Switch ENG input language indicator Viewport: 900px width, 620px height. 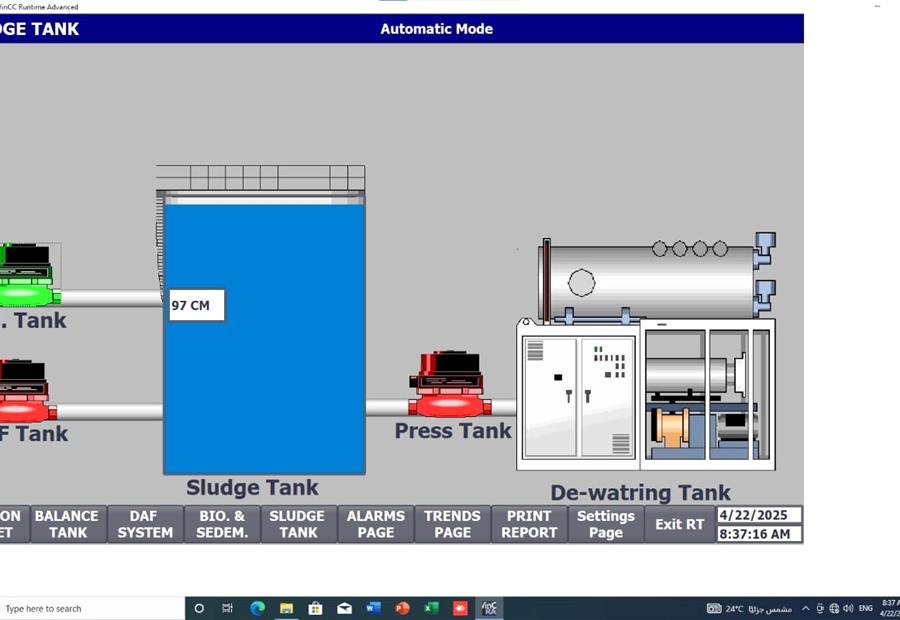pyautogui.click(x=866, y=609)
